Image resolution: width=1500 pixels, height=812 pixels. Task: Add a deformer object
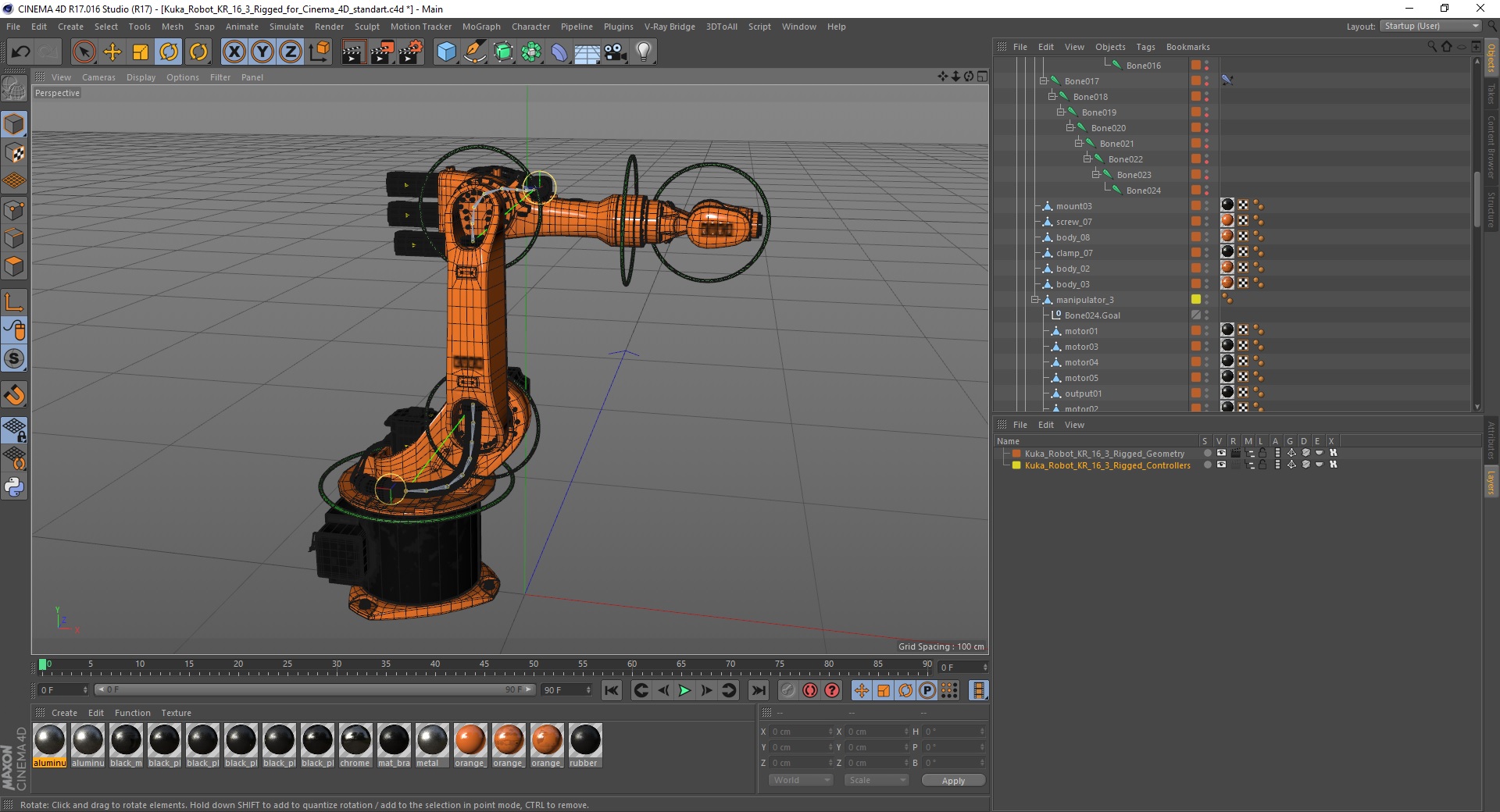pos(559,52)
